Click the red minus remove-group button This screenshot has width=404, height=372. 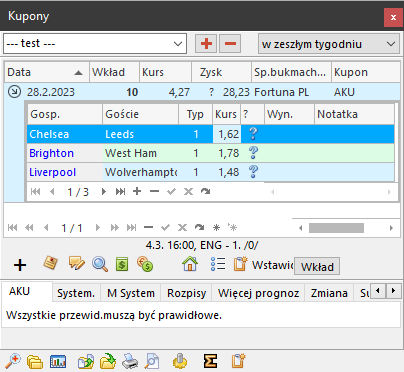[x=230, y=43]
